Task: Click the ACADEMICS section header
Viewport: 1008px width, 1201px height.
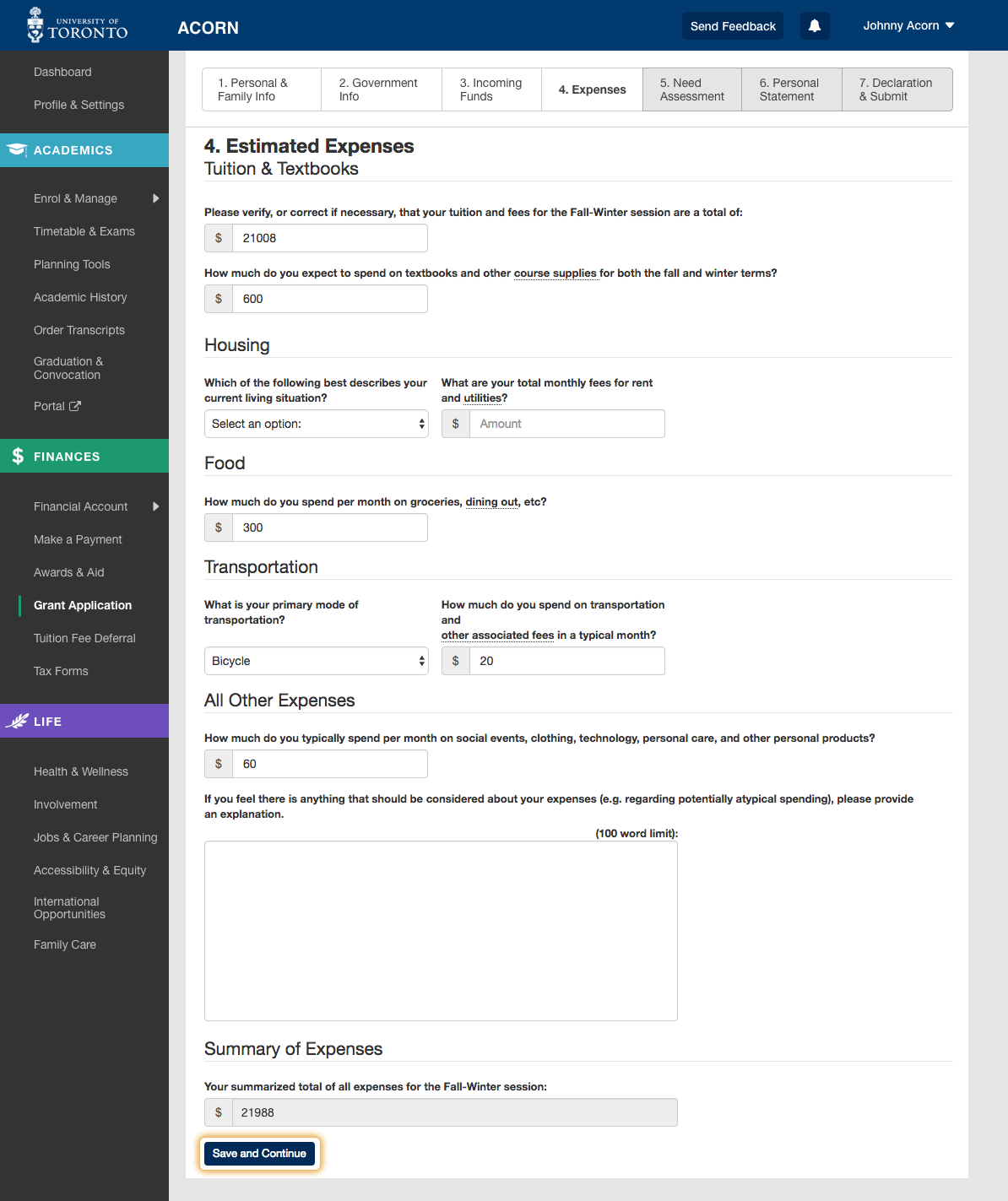Action: pyautogui.click(x=84, y=150)
